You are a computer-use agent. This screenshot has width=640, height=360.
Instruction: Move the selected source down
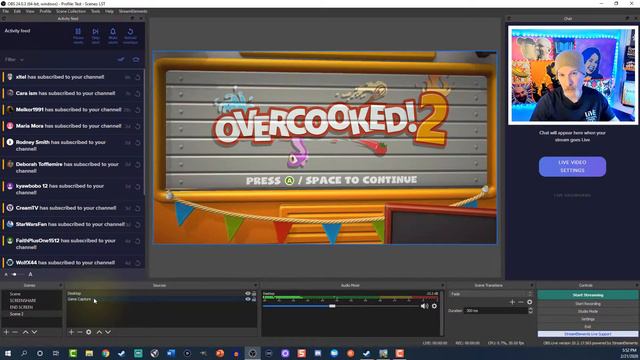(108, 332)
